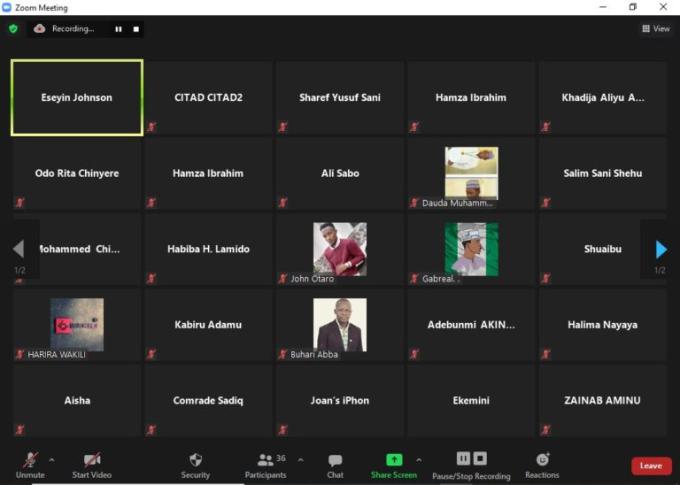Pause recording via top recording indicator
The width and height of the screenshot is (680, 485).
click(118, 29)
